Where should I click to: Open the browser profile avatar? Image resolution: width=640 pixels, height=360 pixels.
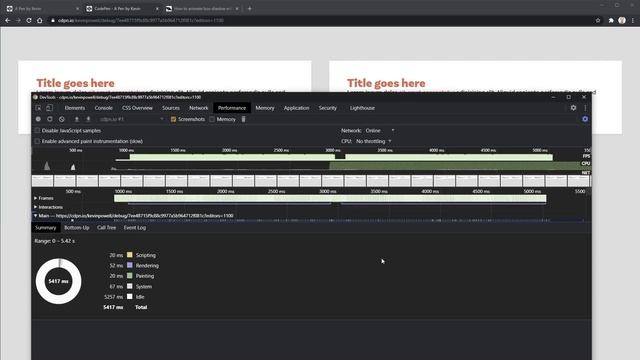[622, 20]
